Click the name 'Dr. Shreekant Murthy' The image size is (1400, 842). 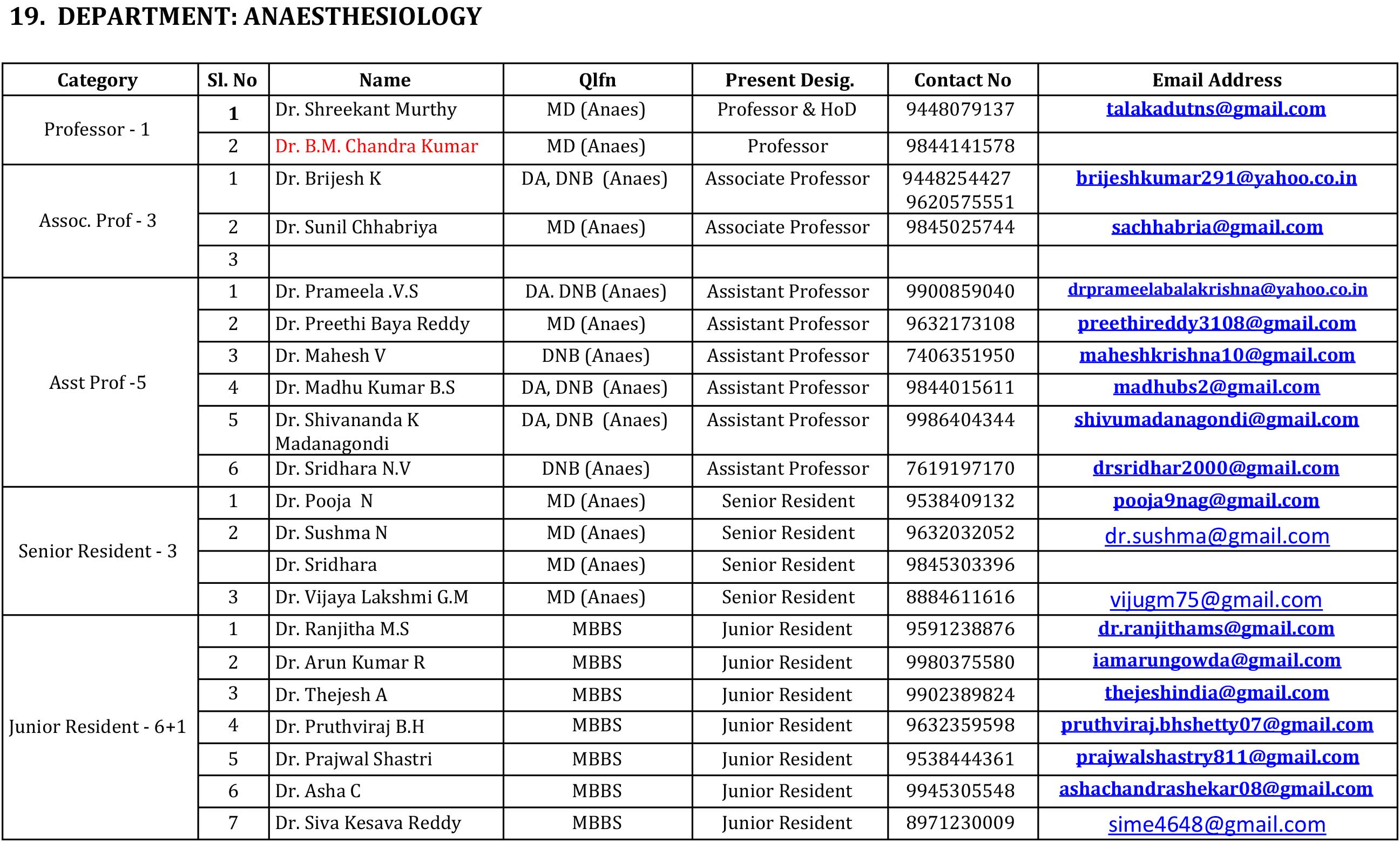point(366,110)
